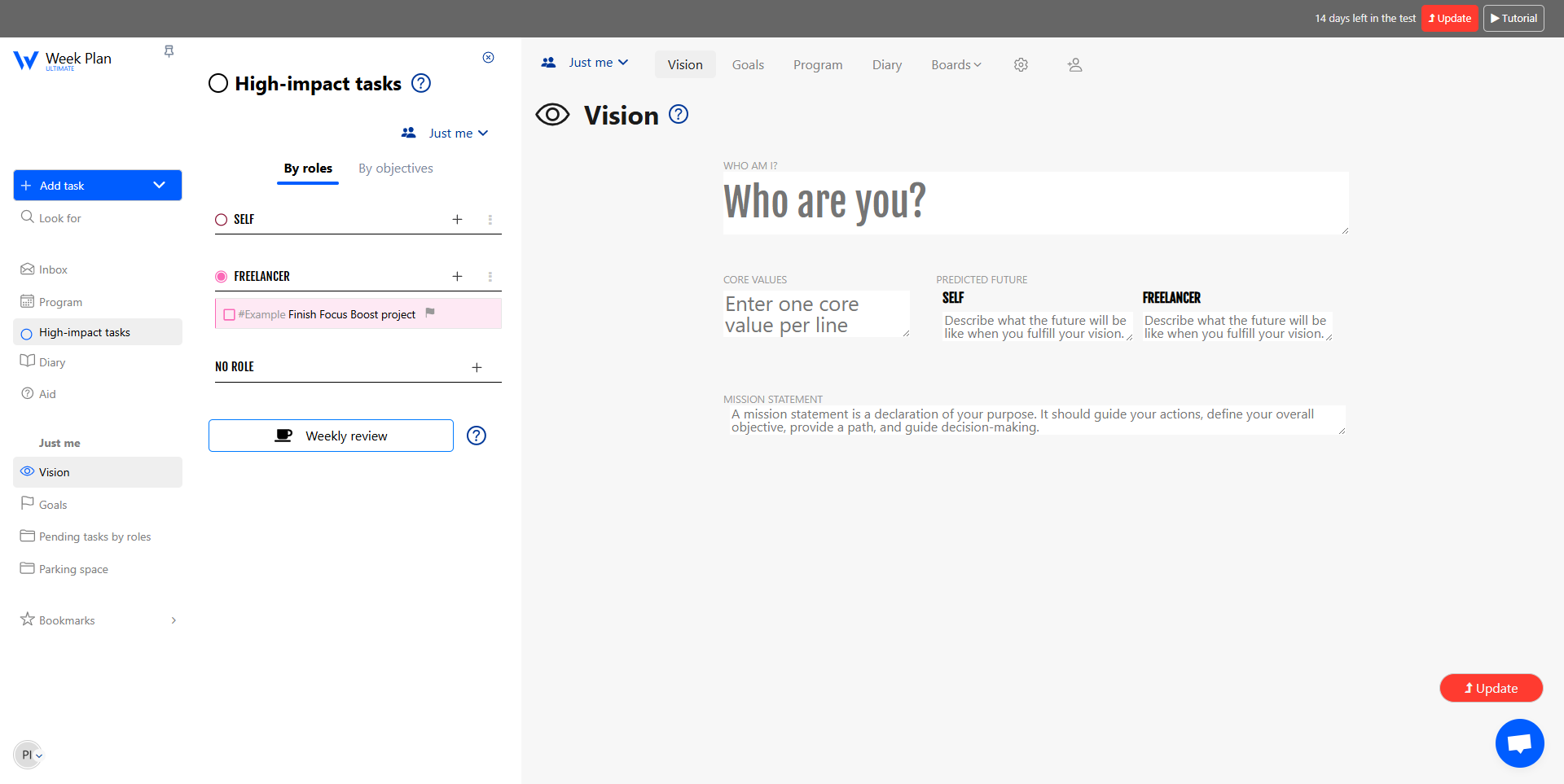
Task: Open the chat support bubble
Action: [1519, 742]
